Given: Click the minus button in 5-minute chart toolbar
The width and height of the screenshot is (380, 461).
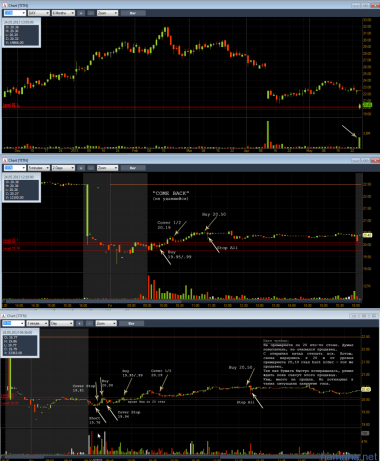Looking at the screenshot, I should [91, 168].
